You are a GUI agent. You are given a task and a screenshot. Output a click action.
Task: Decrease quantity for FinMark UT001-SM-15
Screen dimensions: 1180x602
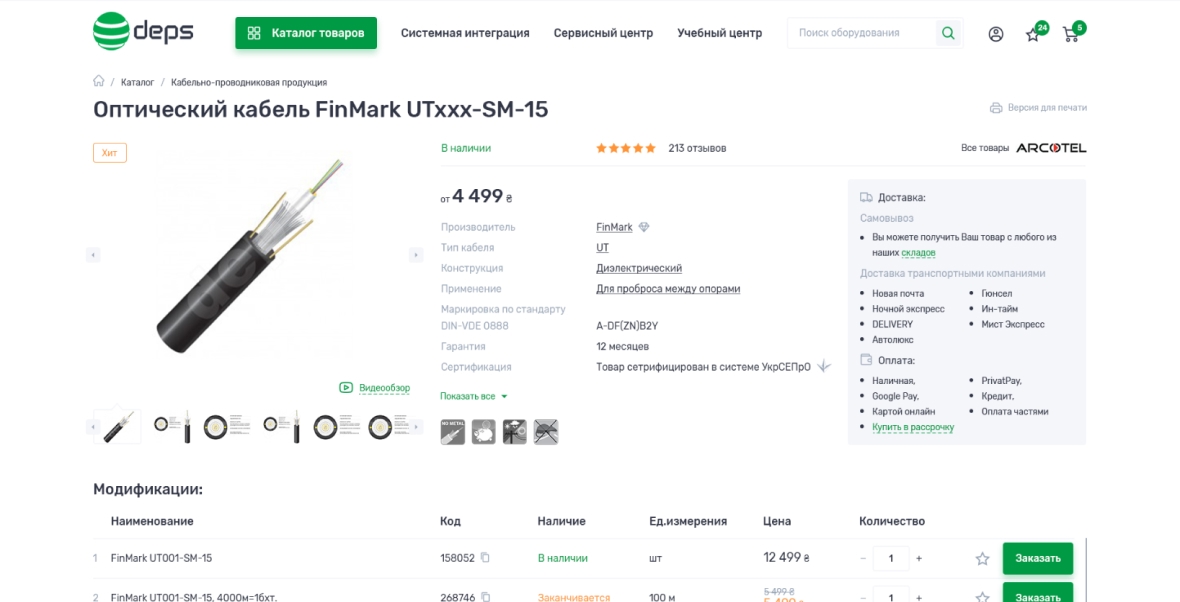[x=863, y=558]
